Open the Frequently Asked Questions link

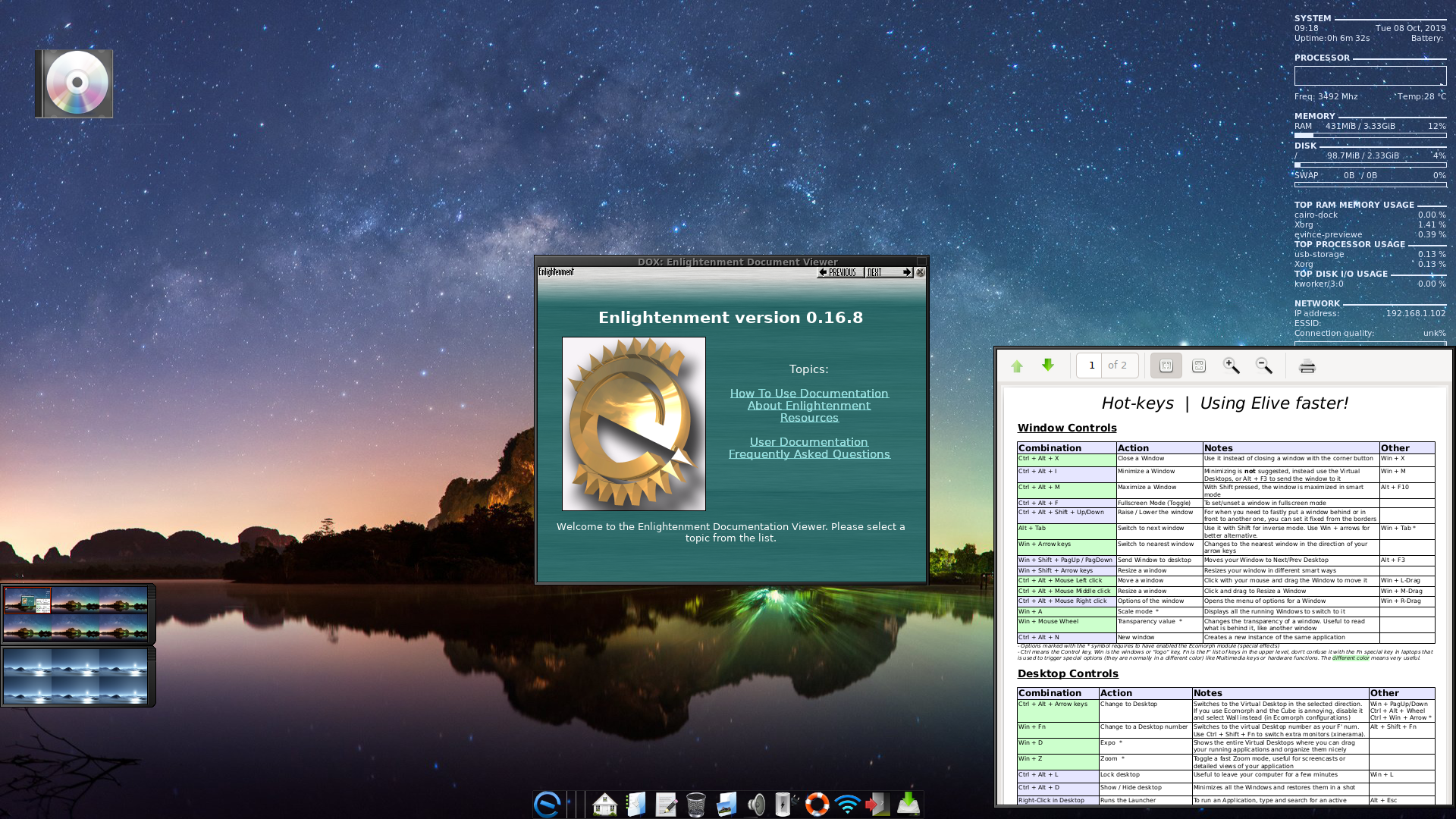pyautogui.click(x=809, y=453)
